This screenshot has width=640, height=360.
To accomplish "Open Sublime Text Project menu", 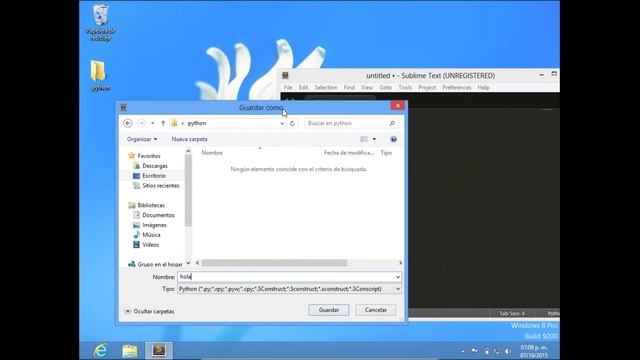I will click(x=427, y=87).
